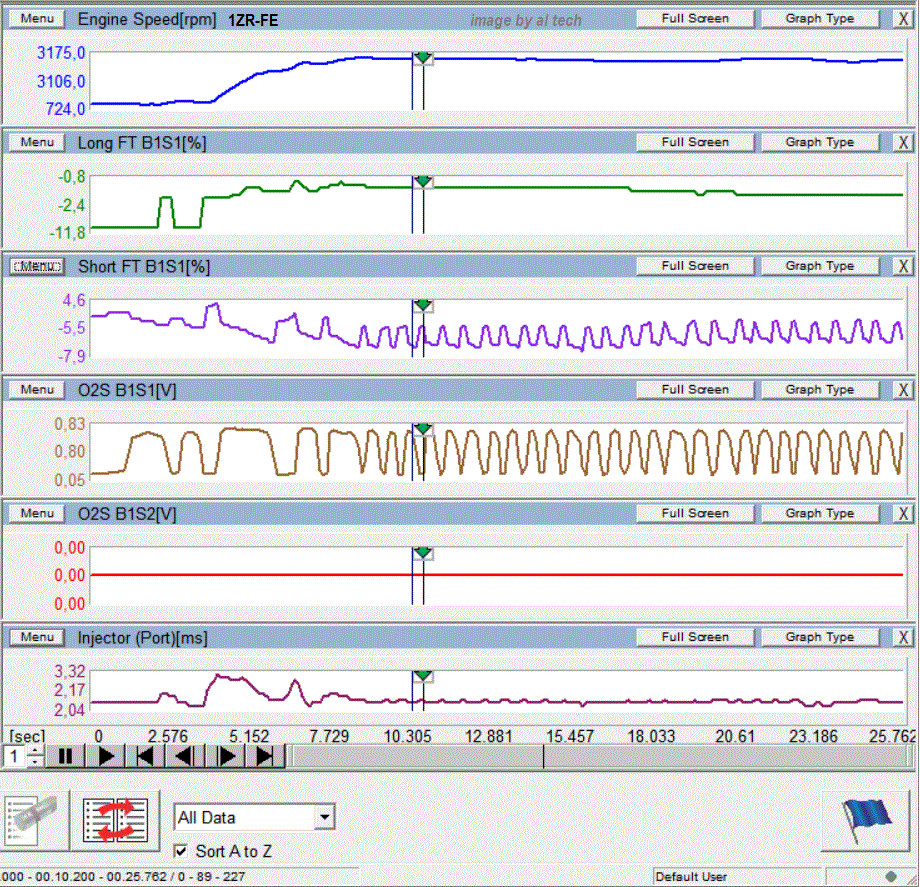Pause the data playback
The height and width of the screenshot is (887, 920).
[65, 757]
